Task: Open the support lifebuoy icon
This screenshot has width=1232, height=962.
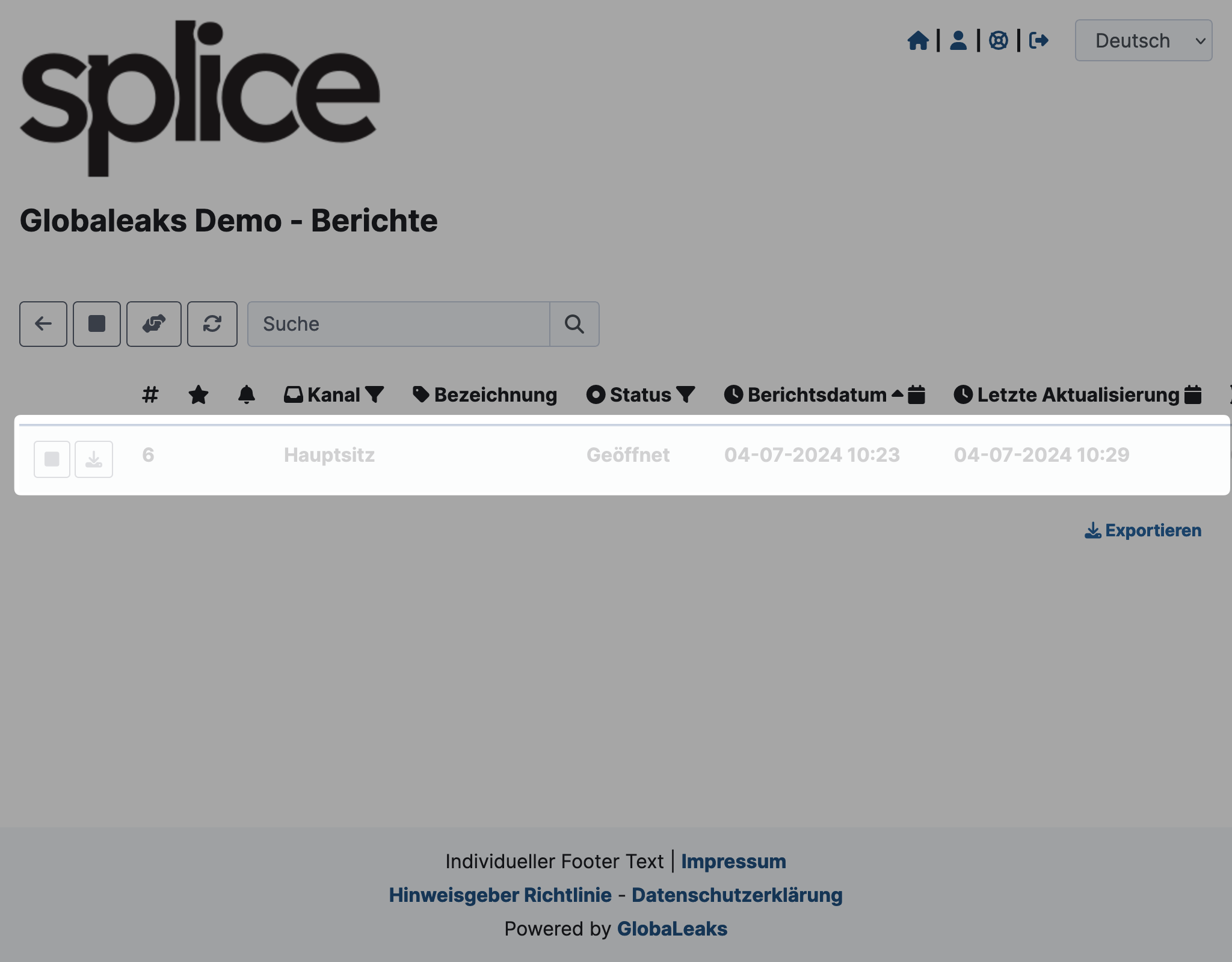Action: [999, 41]
